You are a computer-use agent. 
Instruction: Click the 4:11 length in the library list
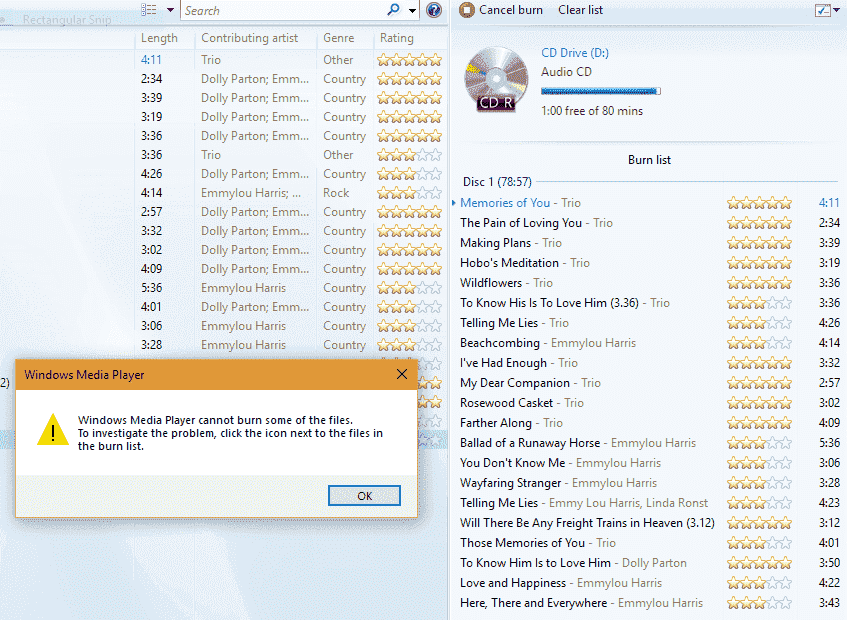151,60
